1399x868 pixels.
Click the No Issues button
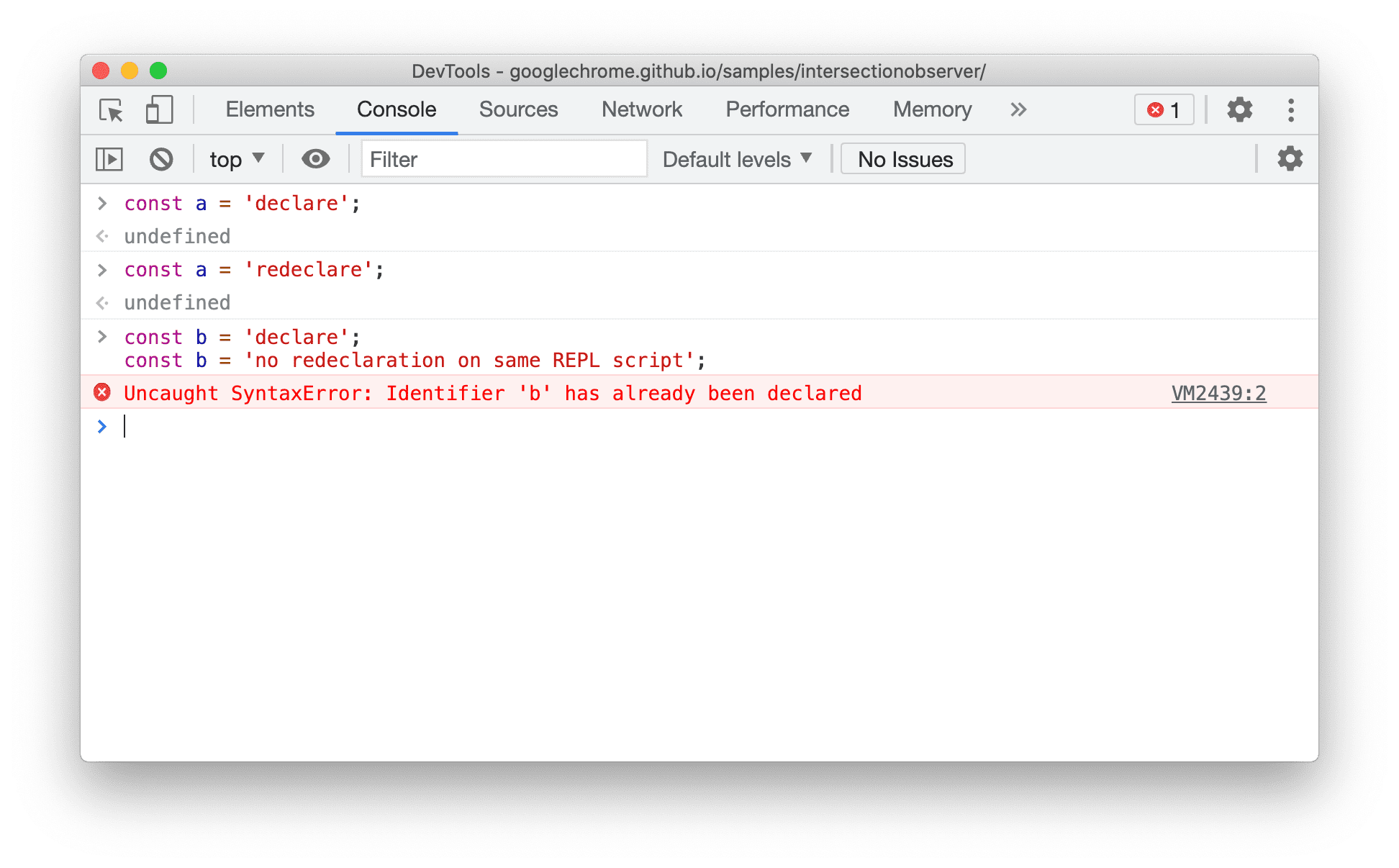tap(905, 159)
